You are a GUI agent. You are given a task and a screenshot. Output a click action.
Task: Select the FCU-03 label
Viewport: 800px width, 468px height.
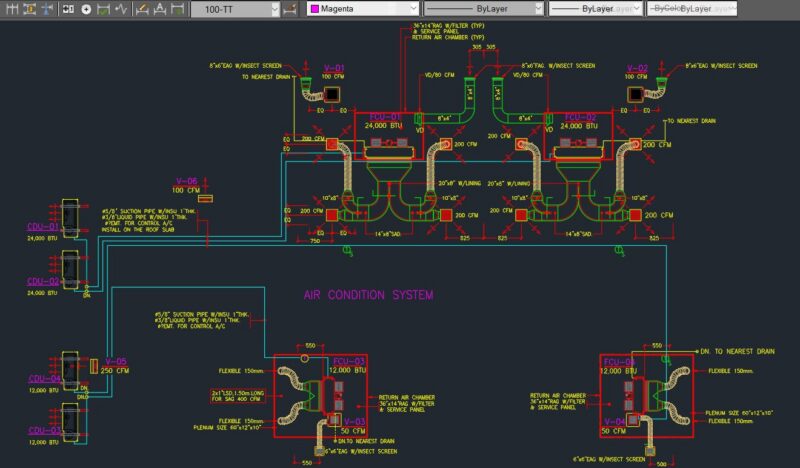(349, 361)
